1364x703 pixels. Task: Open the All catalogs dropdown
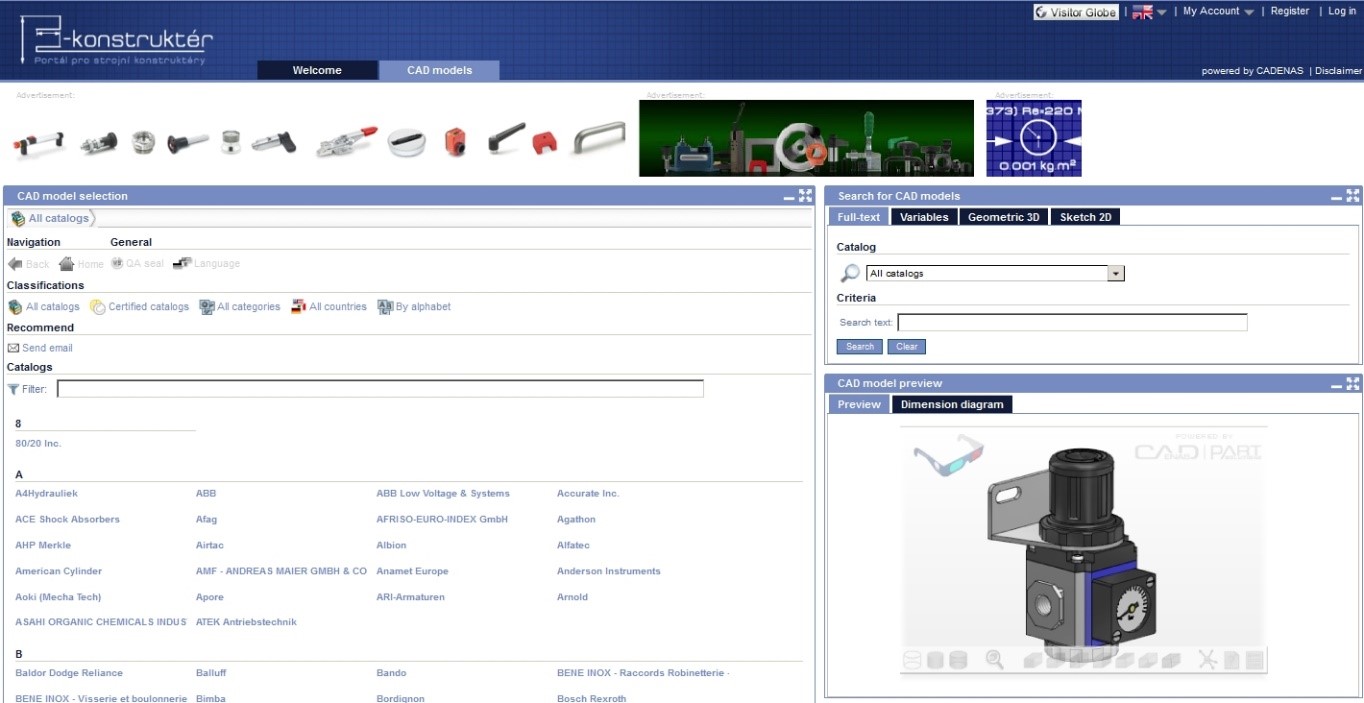point(996,273)
